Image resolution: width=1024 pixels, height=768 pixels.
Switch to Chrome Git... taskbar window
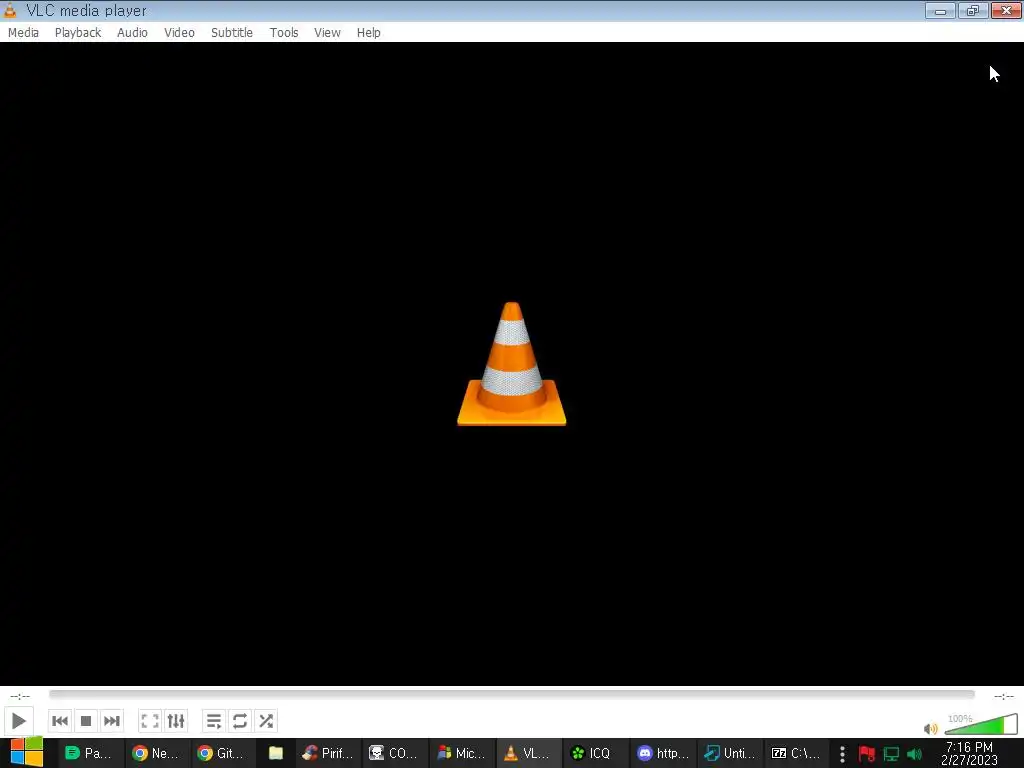coord(221,754)
